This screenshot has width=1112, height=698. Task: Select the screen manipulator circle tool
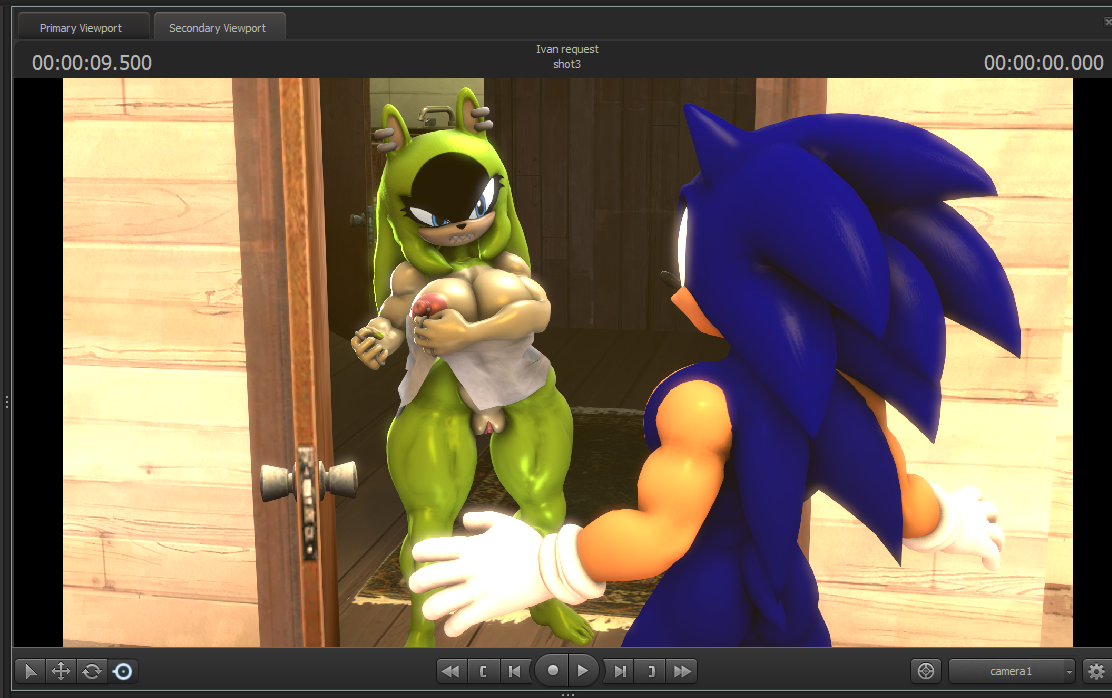click(x=123, y=671)
